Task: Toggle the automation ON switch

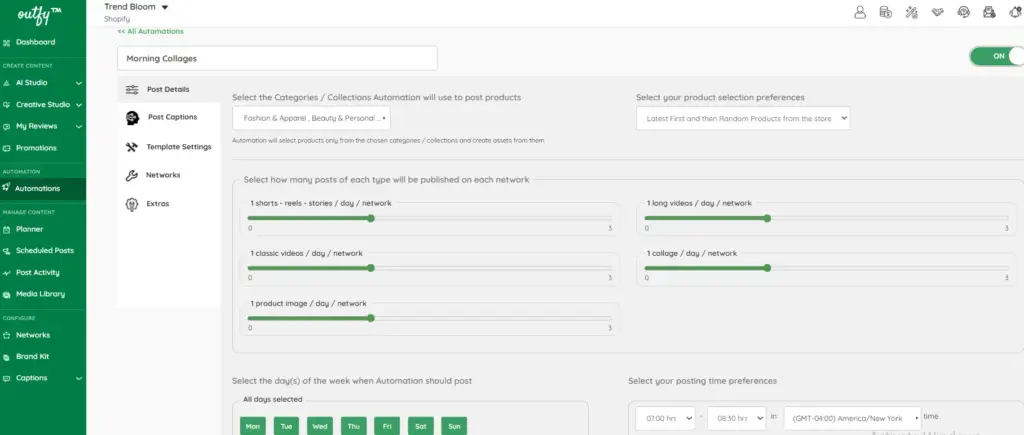Action: tap(997, 56)
